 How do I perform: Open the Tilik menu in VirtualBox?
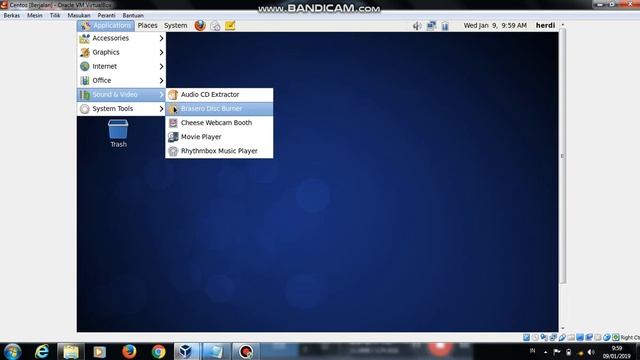[55, 16]
